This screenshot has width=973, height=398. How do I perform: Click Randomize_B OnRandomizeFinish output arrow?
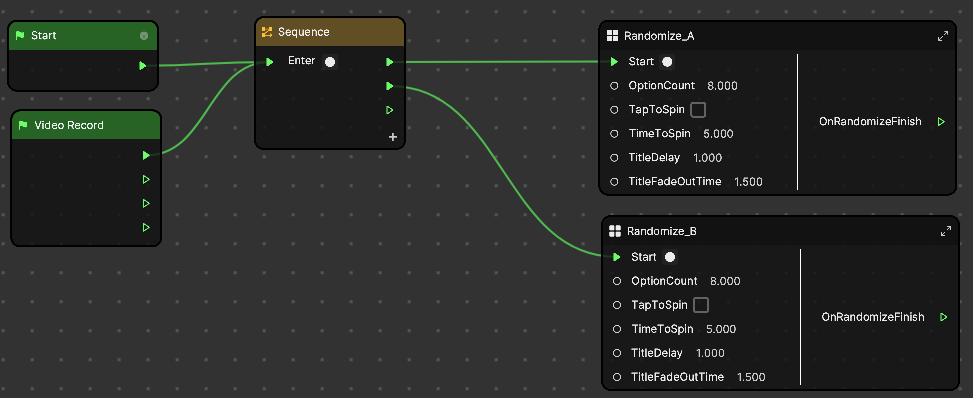coord(943,317)
